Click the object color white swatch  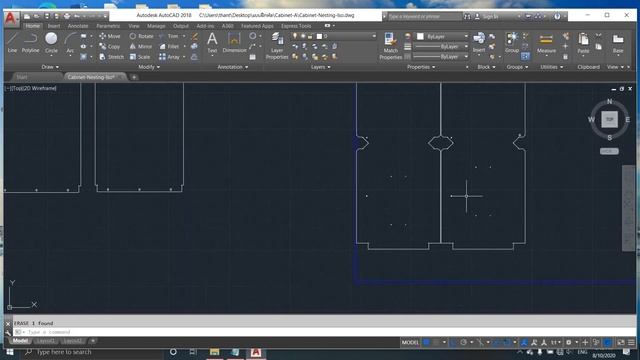click(420, 36)
